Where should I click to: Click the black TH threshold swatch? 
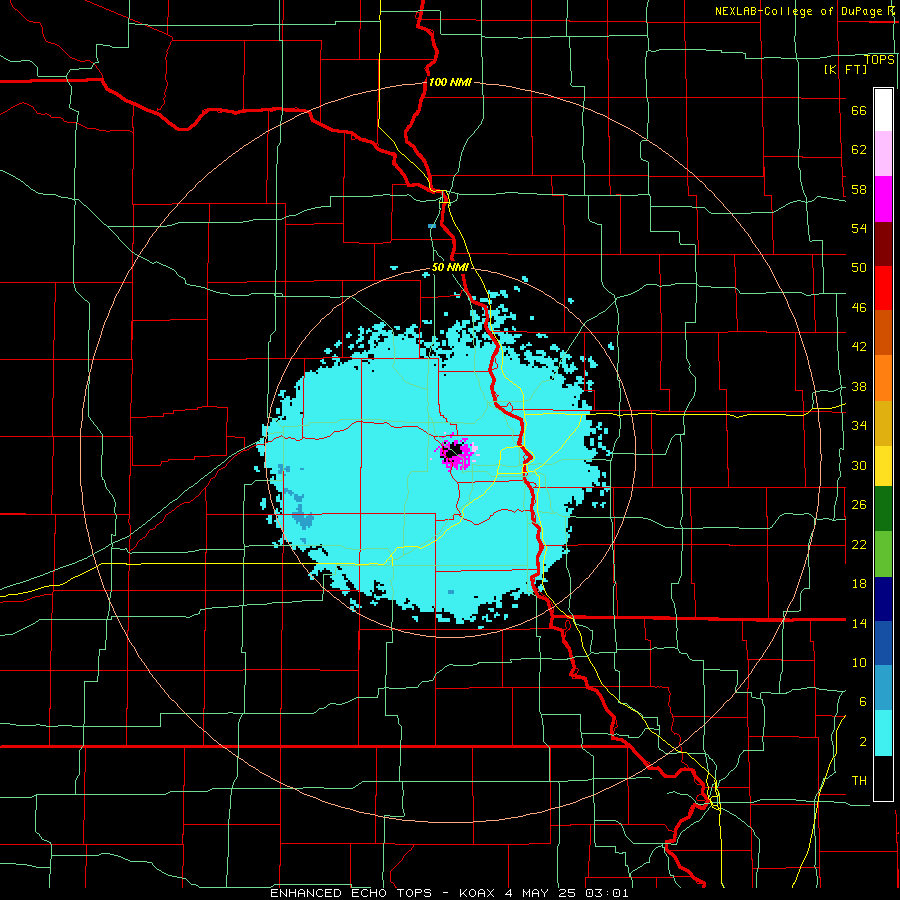[x=883, y=778]
